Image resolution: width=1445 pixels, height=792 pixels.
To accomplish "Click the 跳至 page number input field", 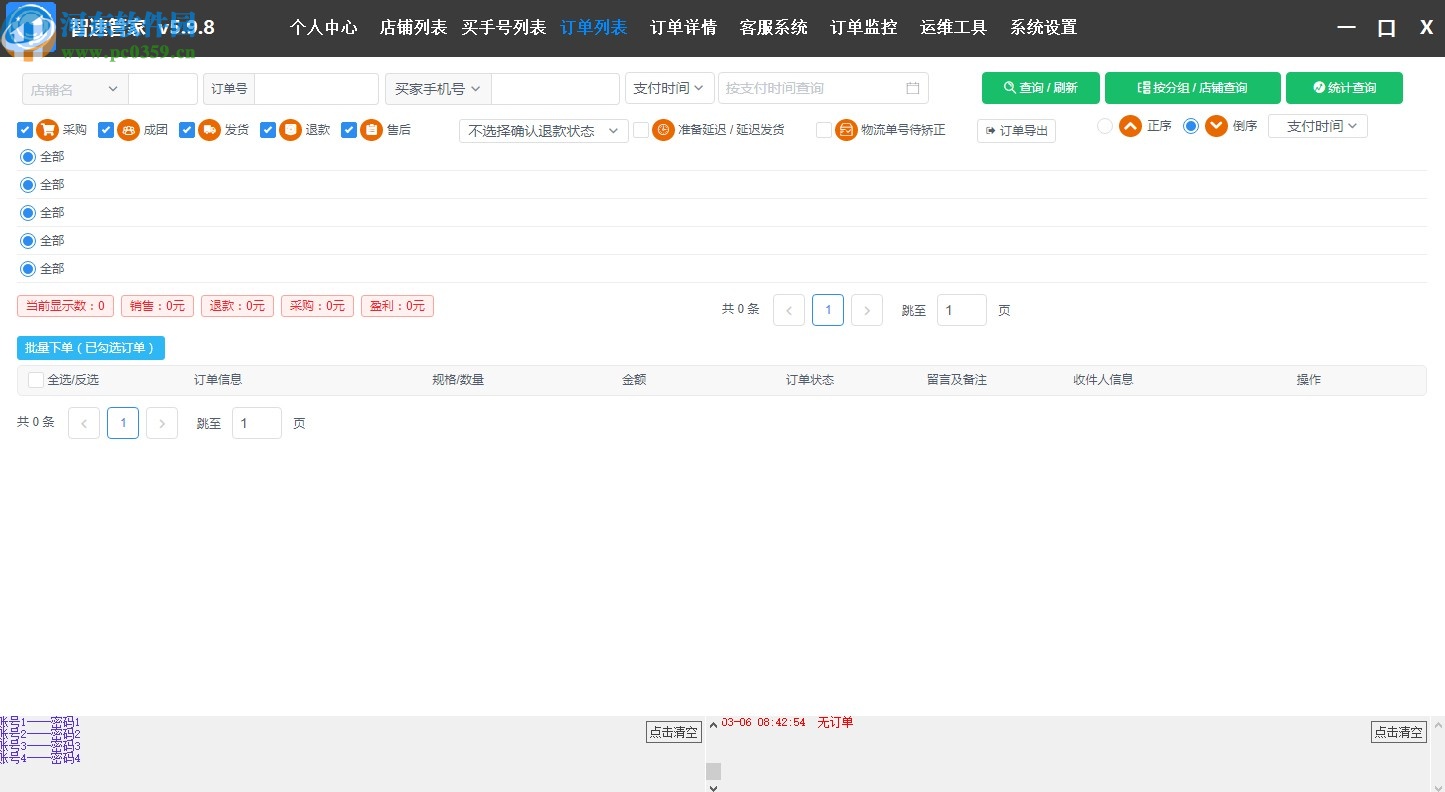I will coord(961,310).
